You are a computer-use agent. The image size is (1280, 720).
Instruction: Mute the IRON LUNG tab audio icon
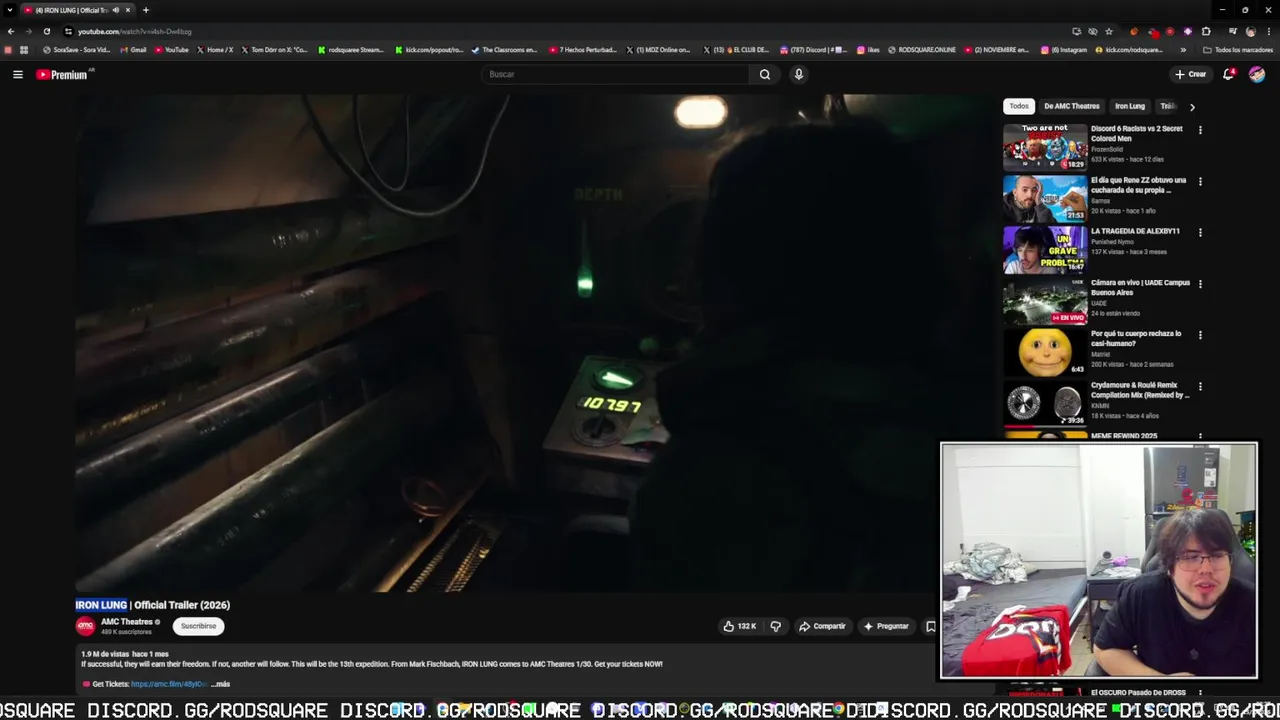(x=115, y=10)
